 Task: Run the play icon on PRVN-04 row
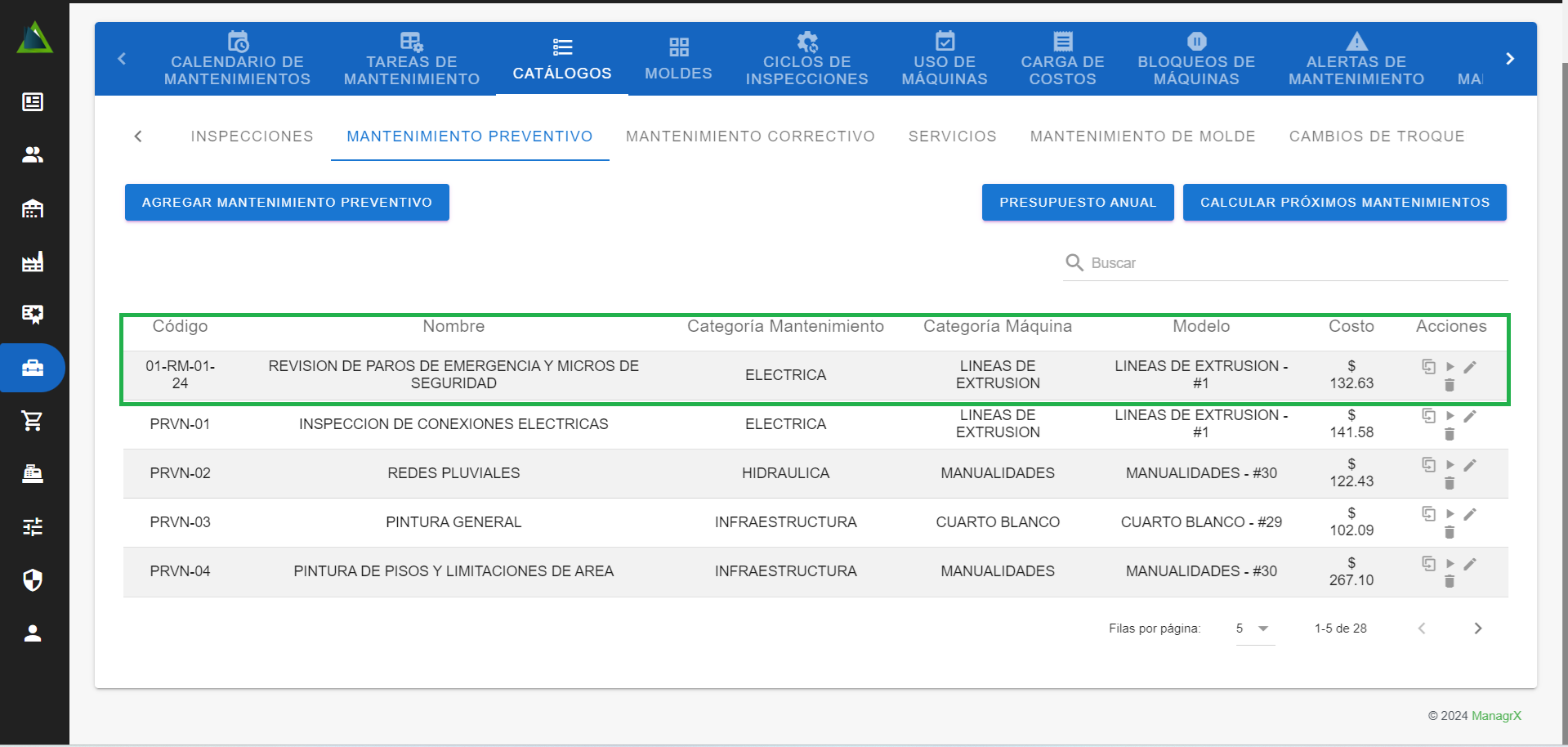point(1450,564)
